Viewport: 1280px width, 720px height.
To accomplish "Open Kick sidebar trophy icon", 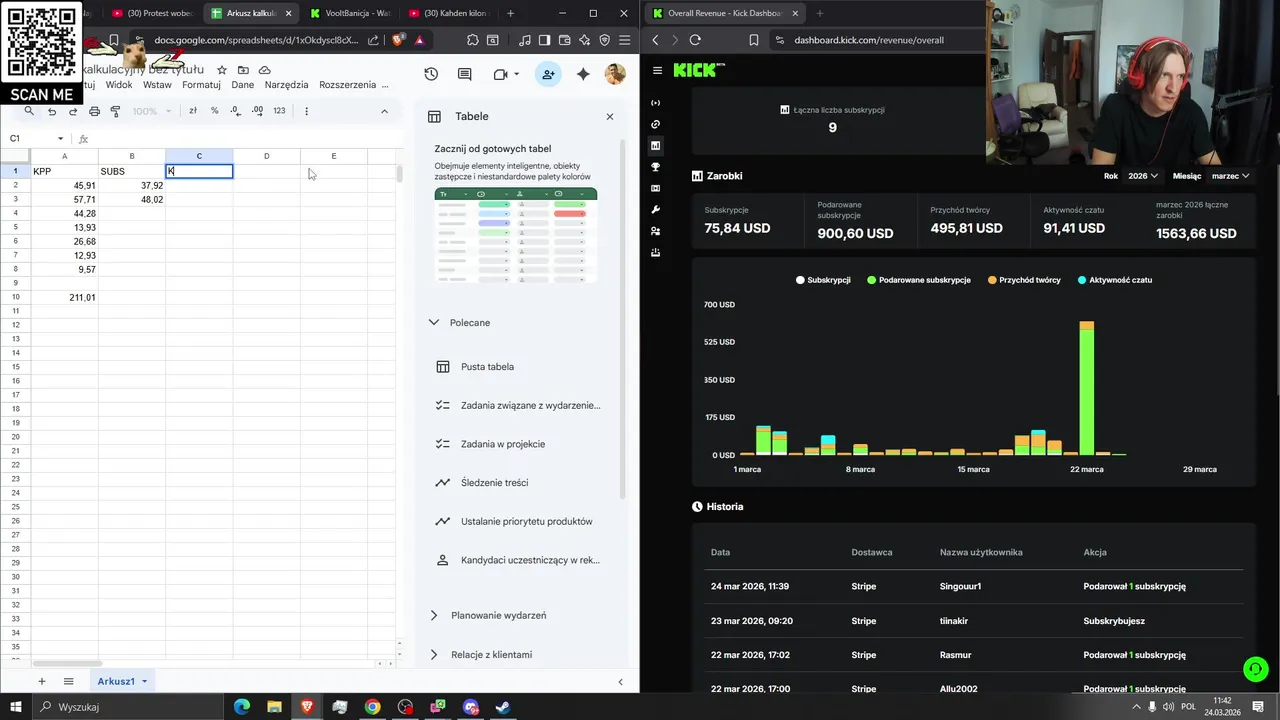I will pos(656,167).
